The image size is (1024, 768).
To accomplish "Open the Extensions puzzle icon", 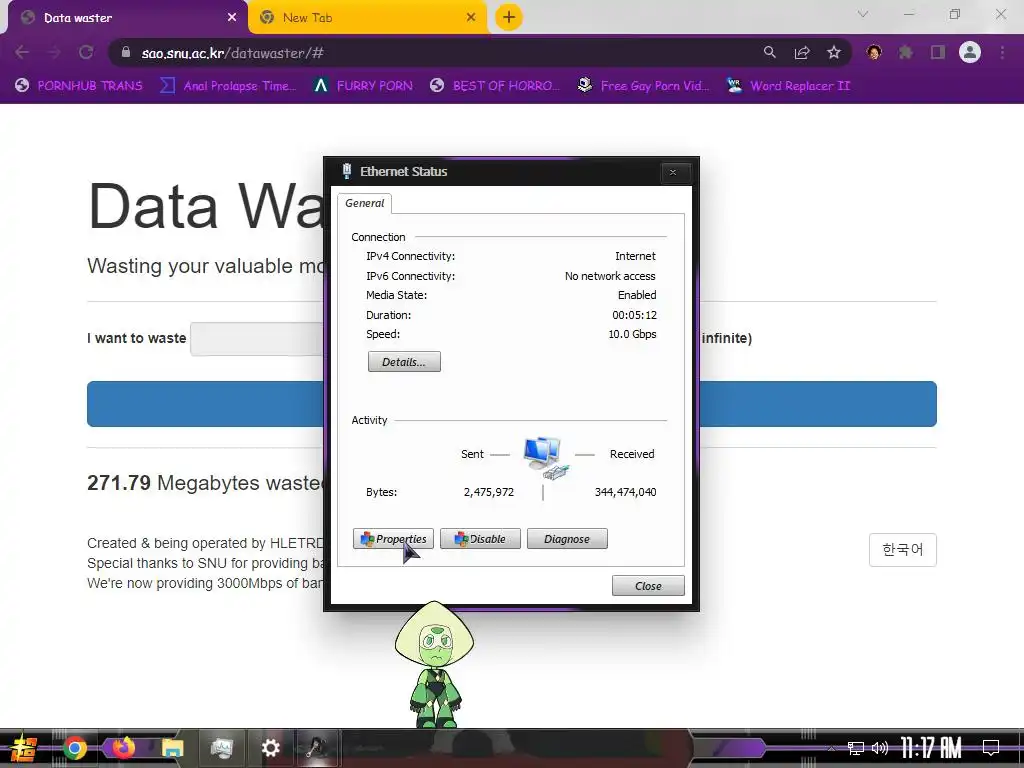I will (906, 52).
